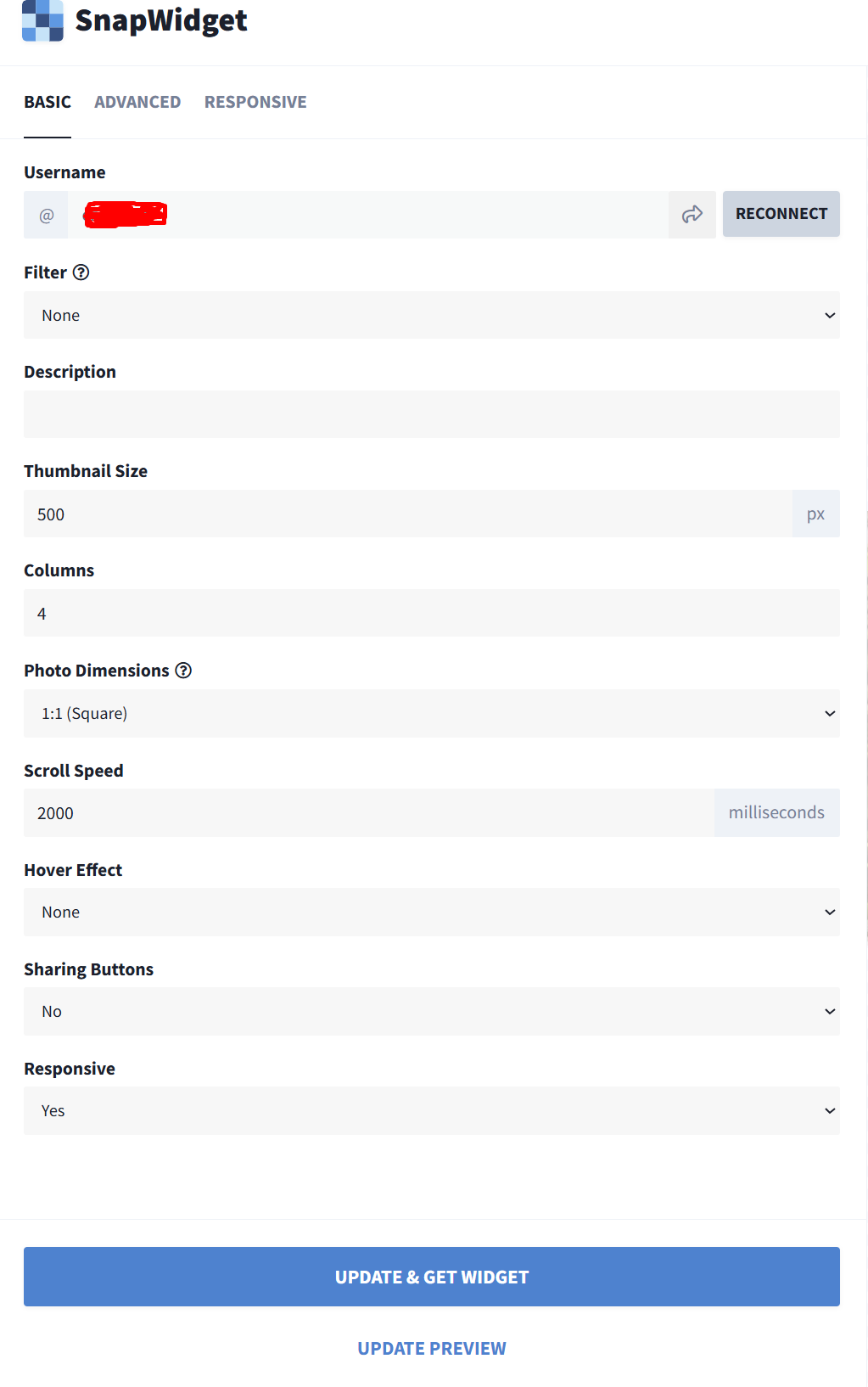
Task: Click the Update Preview link
Action: click(431, 1349)
